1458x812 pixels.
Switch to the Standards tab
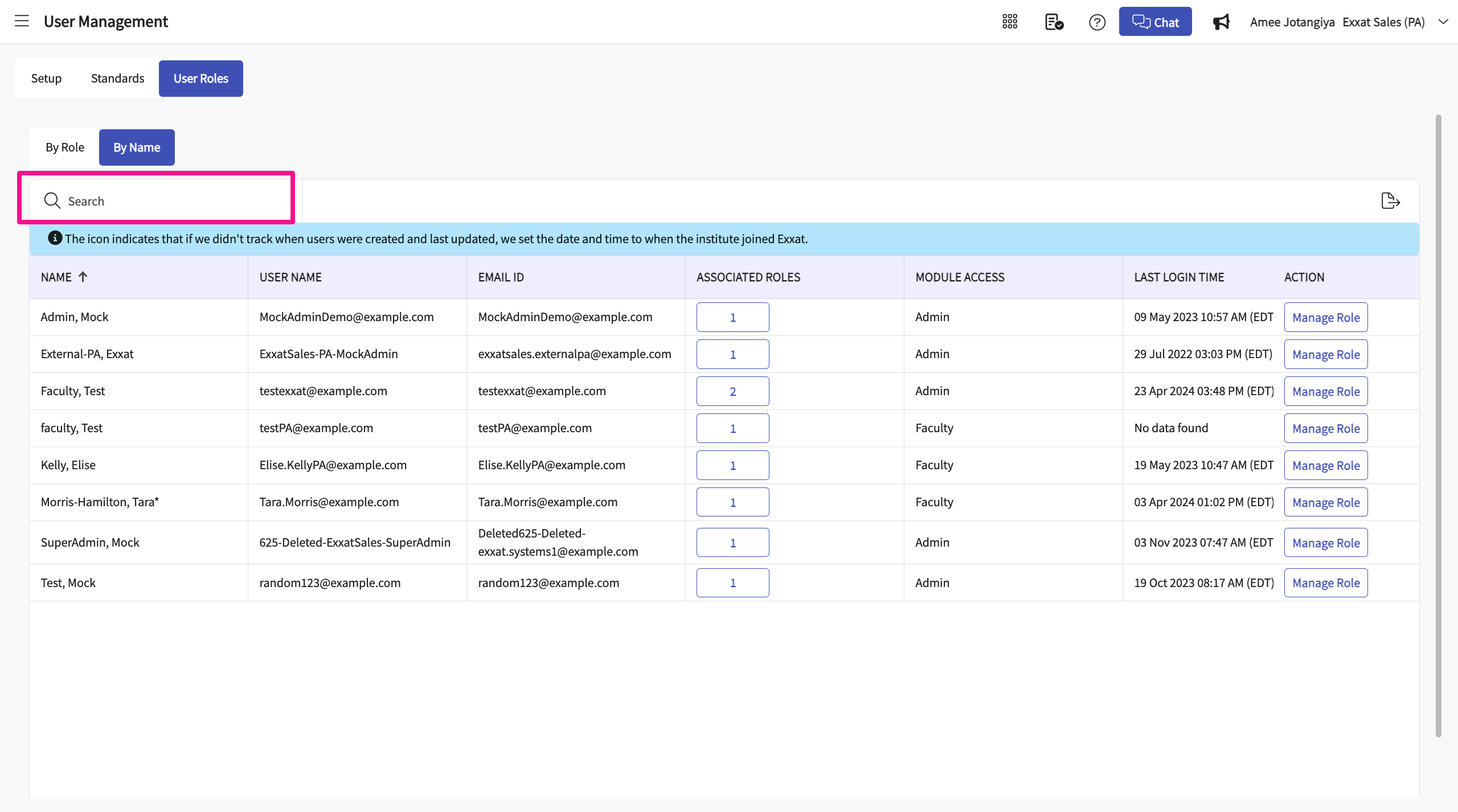(117, 79)
